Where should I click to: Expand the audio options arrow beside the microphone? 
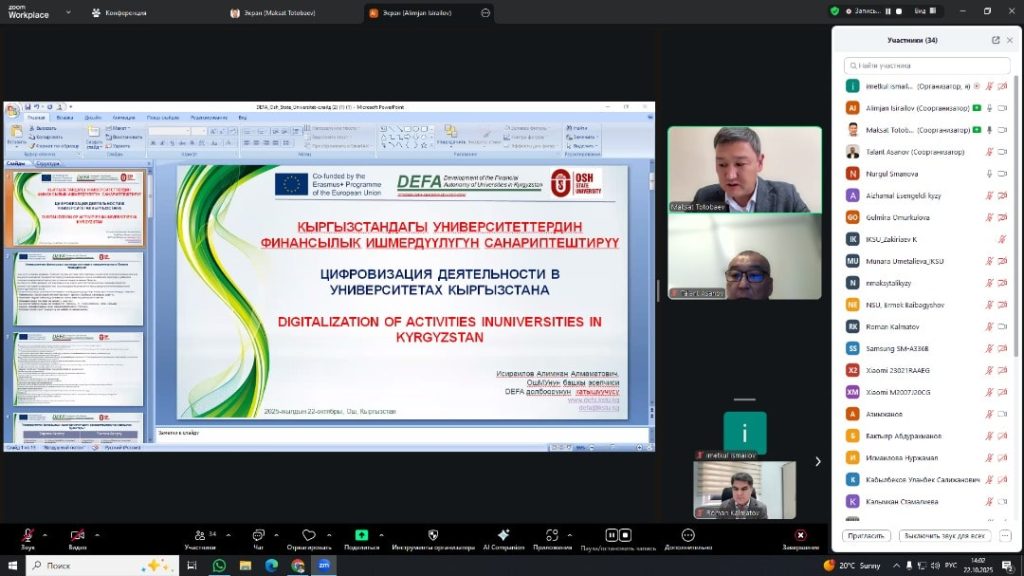(47, 534)
